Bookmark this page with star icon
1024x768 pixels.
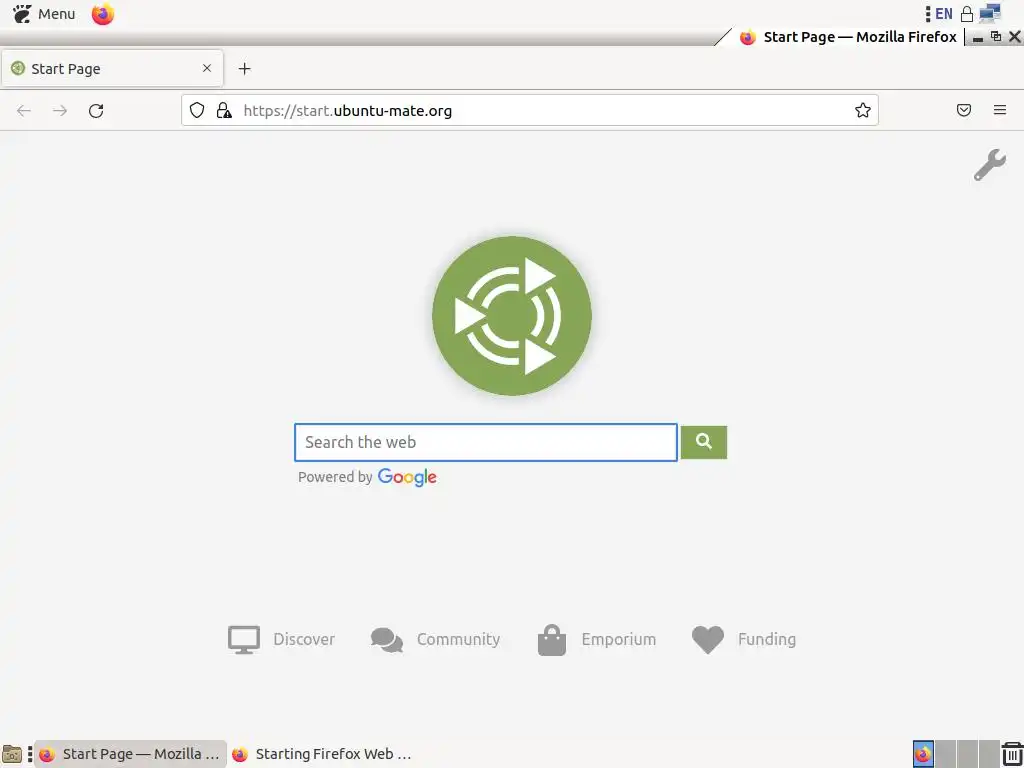(x=863, y=110)
